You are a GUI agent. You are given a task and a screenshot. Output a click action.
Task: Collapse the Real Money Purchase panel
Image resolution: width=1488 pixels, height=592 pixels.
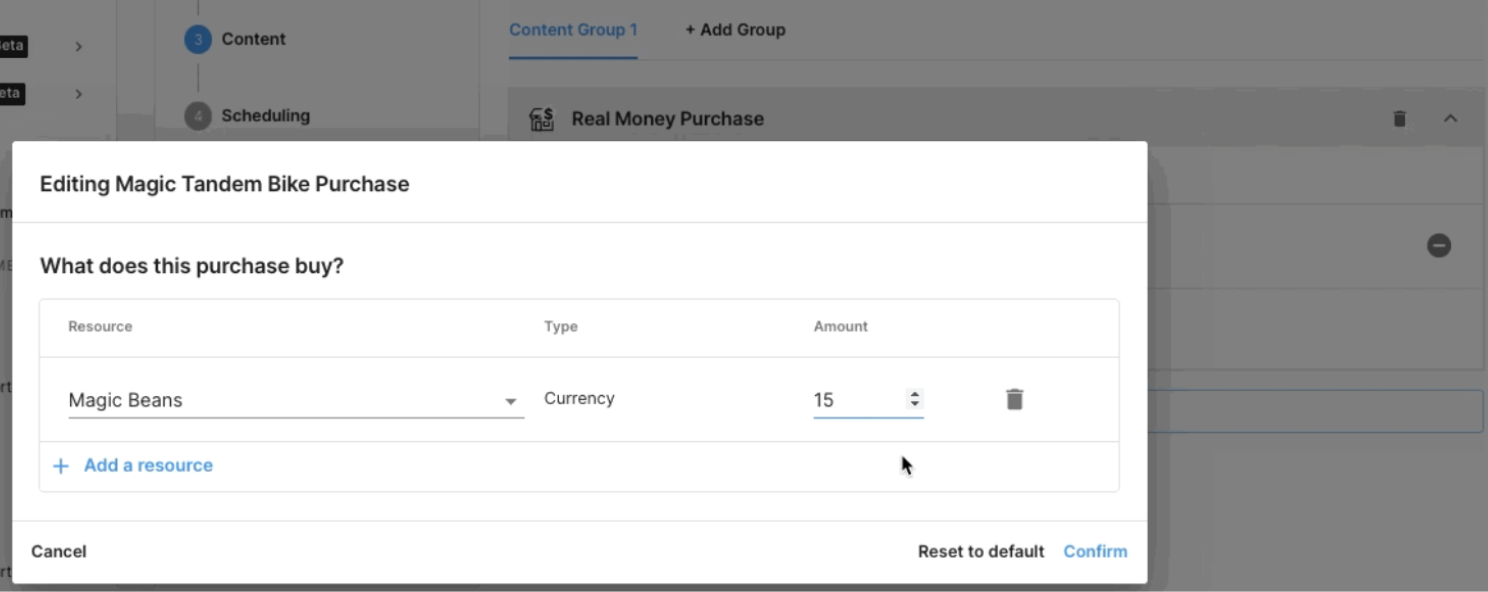click(x=1450, y=119)
